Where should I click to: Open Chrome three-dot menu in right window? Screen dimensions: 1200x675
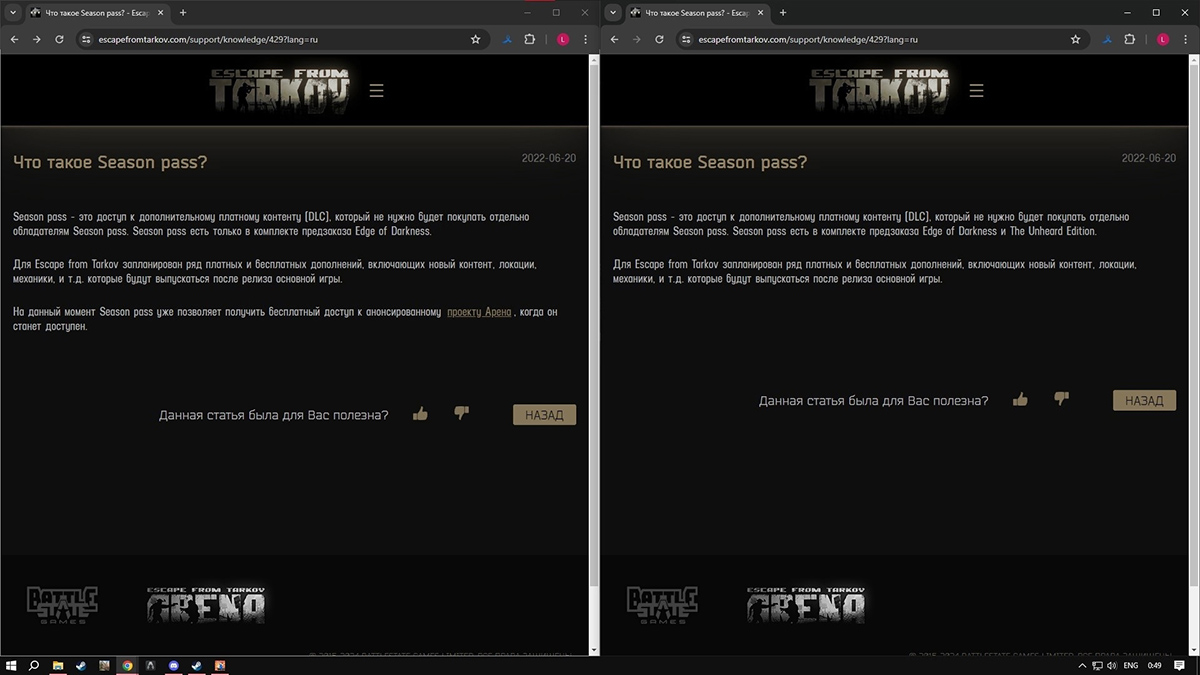1185,40
